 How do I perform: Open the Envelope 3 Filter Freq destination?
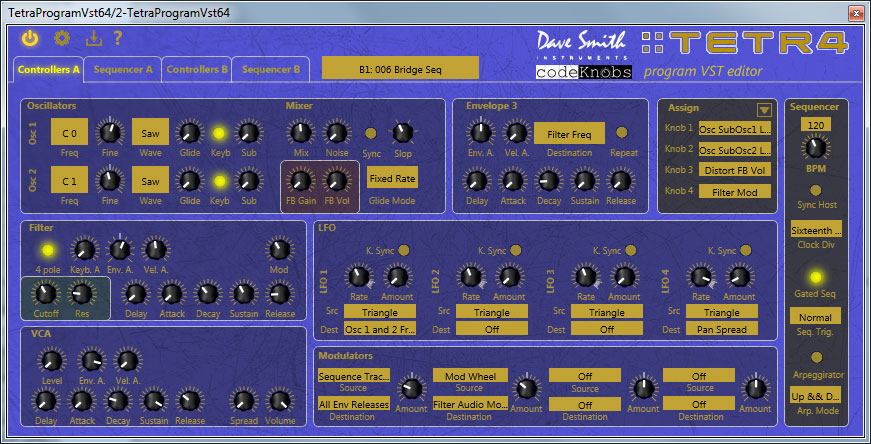click(568, 132)
